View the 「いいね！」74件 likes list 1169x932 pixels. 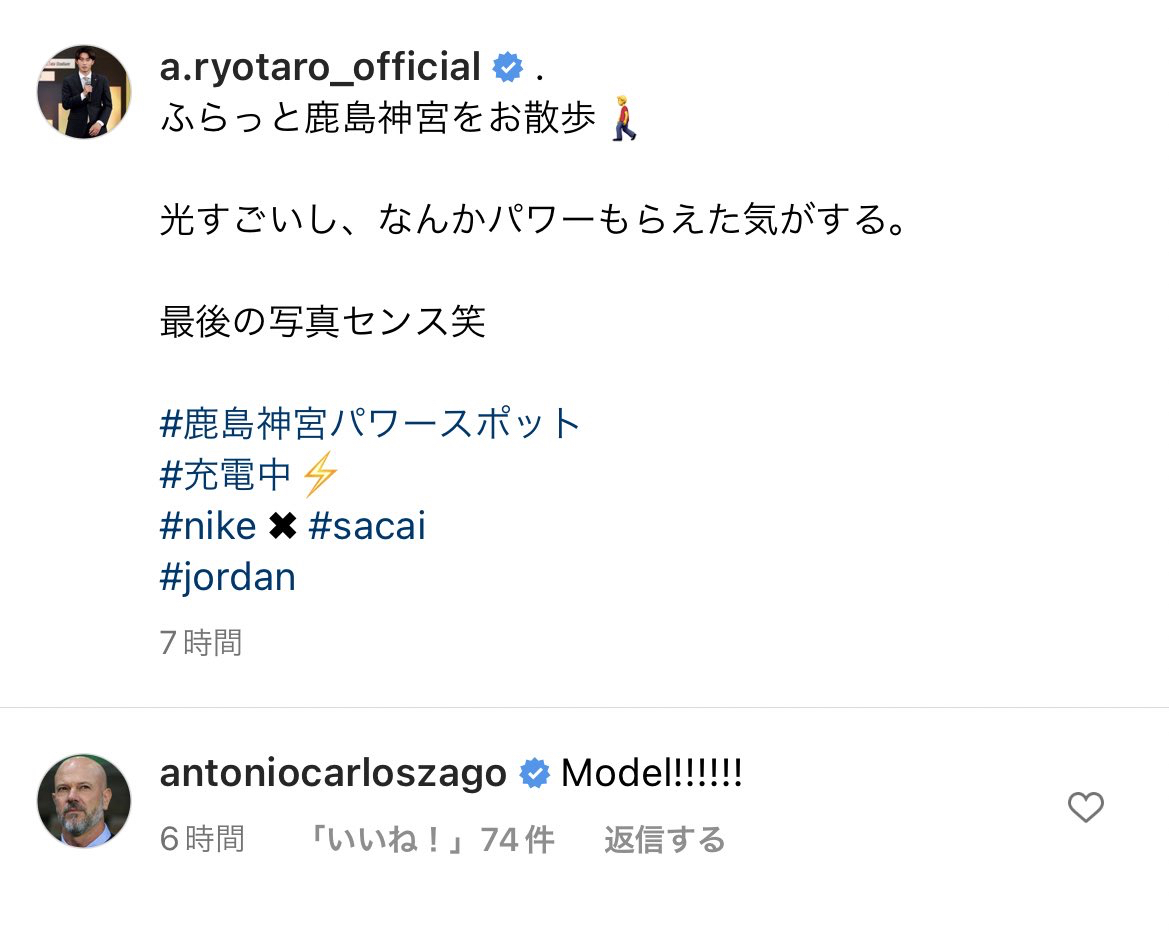[431, 840]
